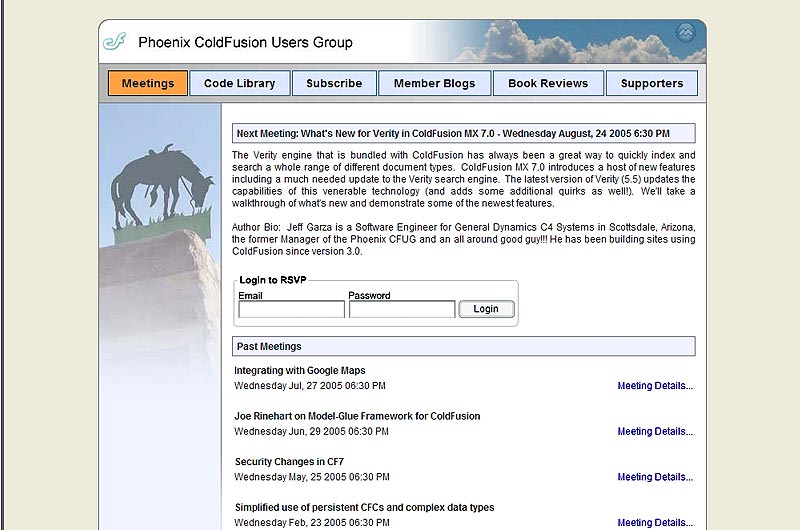Click the Author Bio paragraph about Jeff Garza
The image size is (800, 530).
click(x=463, y=239)
